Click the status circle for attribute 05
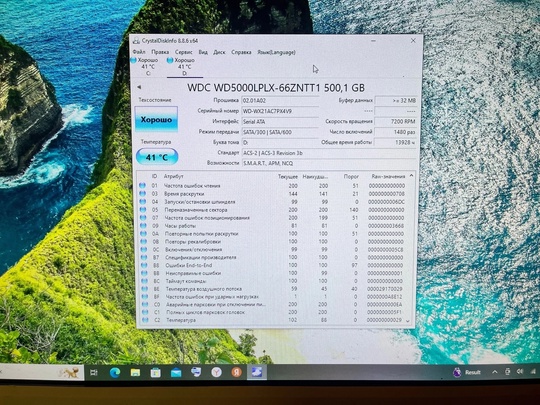Viewport: 540px width, 405px height. 143,209
